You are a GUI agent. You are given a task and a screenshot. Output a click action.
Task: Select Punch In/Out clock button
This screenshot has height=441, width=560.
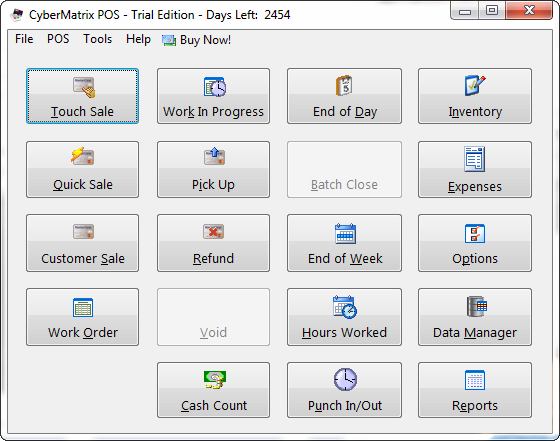pyautogui.click(x=344, y=390)
